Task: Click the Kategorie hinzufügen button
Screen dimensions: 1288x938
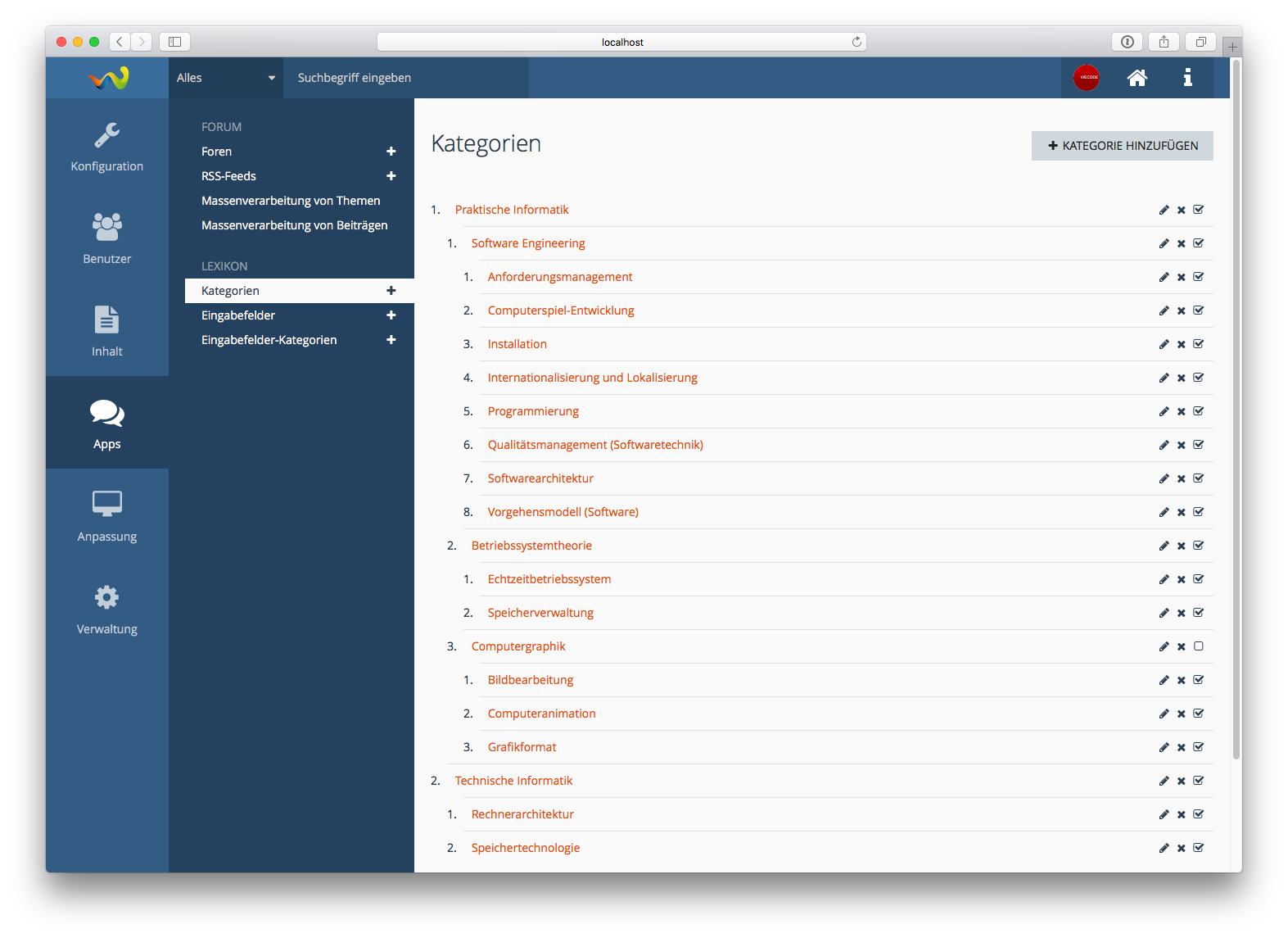Action: pyautogui.click(x=1122, y=146)
